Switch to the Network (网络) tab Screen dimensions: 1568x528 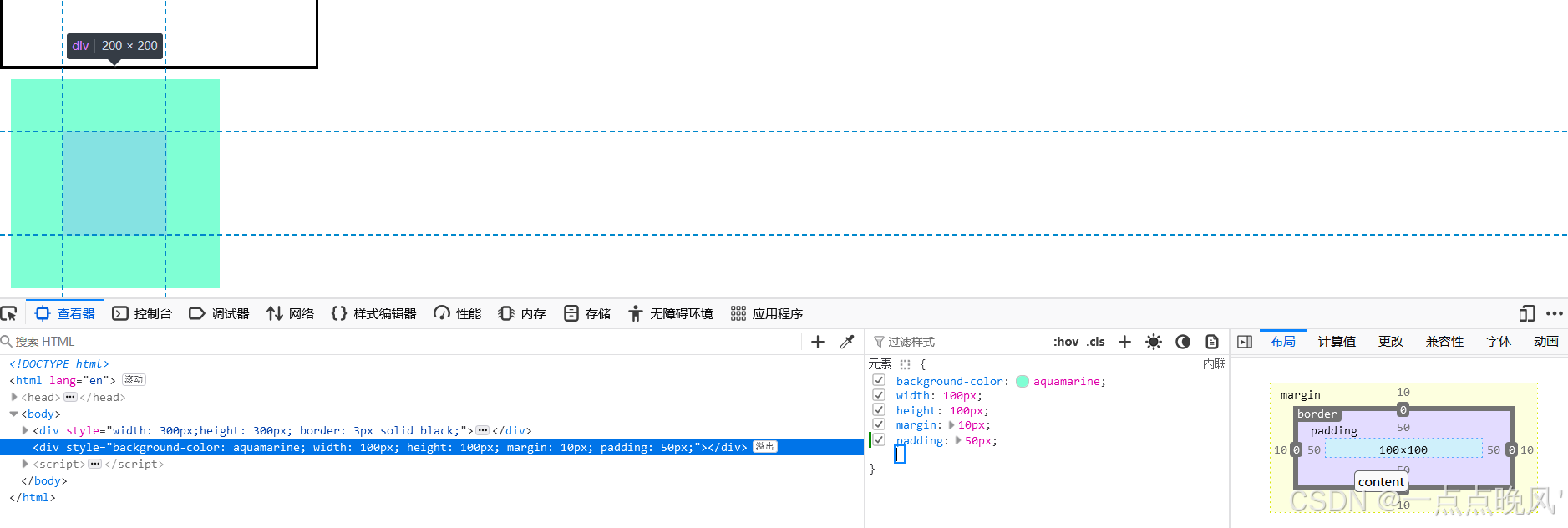pos(291,314)
